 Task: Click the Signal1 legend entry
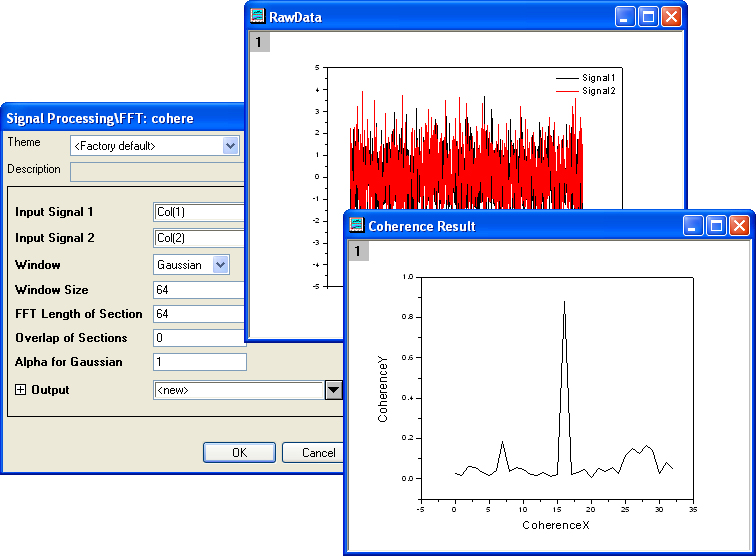pos(586,78)
